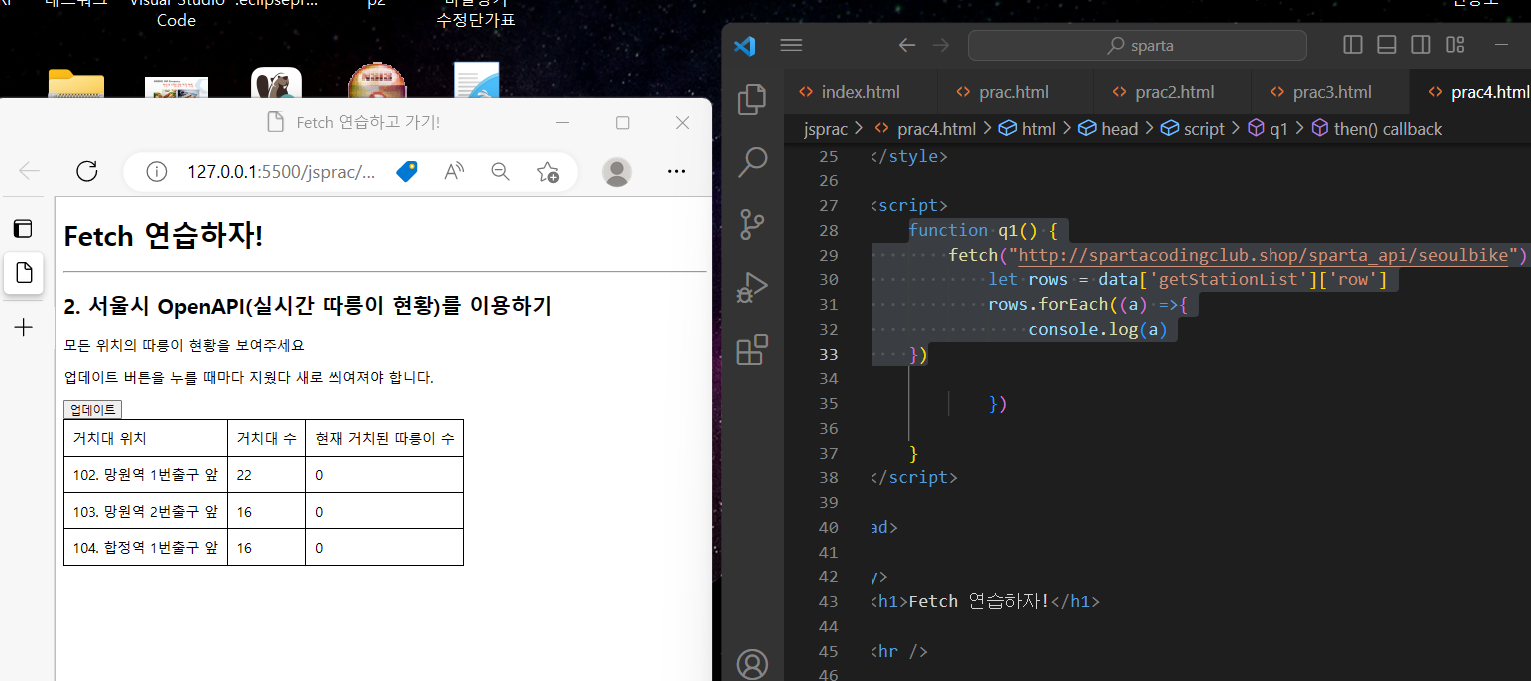Open Accounts menu in VS Code

coord(752,664)
